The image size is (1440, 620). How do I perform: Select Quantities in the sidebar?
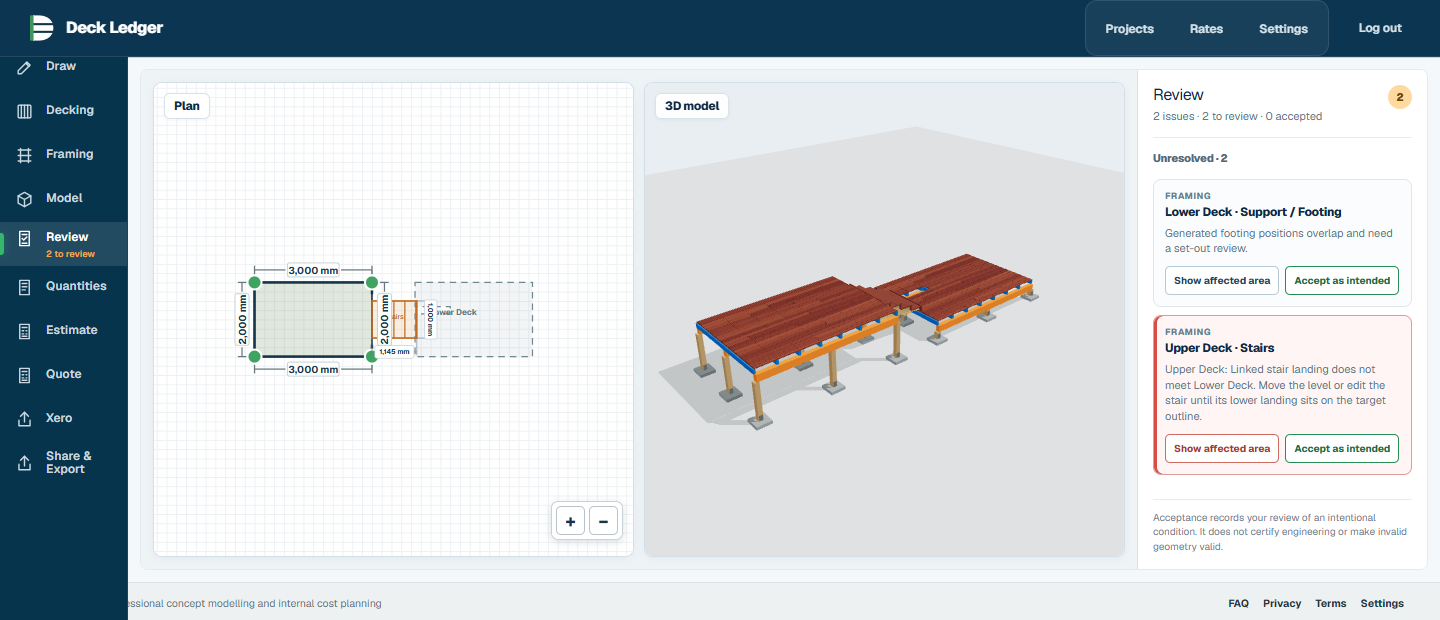click(x=64, y=286)
